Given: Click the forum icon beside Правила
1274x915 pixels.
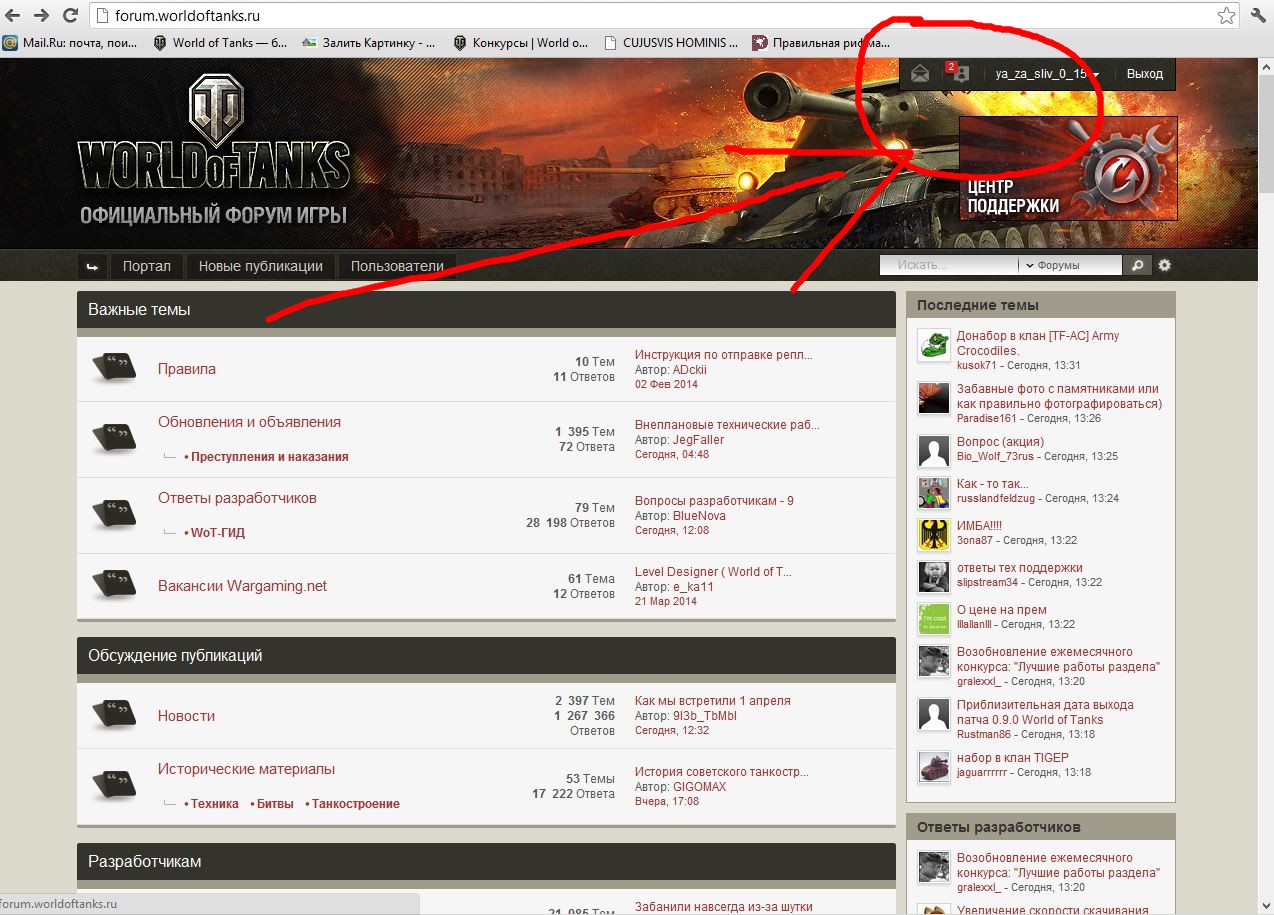Looking at the screenshot, I should tap(114, 367).
